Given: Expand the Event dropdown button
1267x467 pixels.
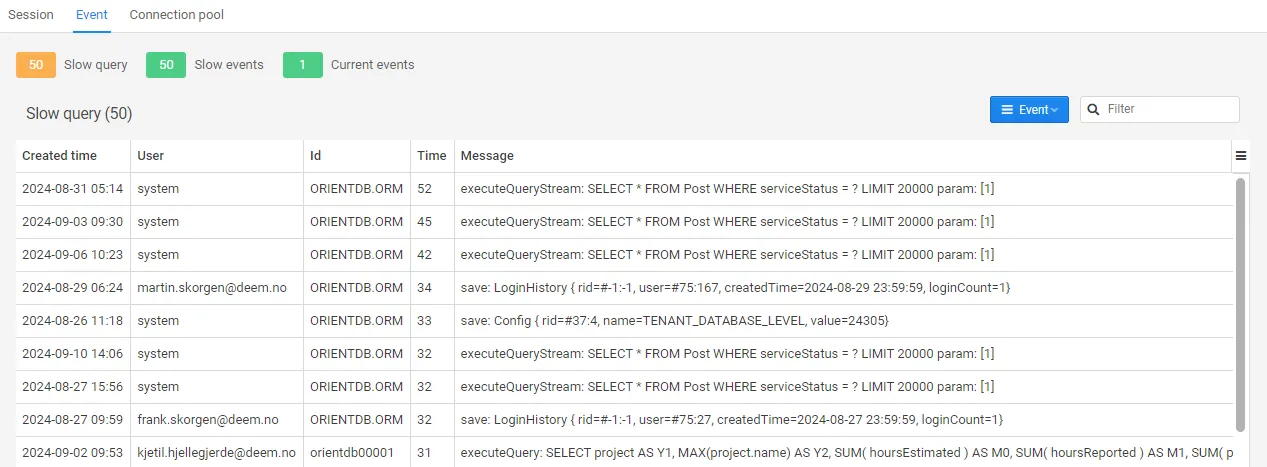Looking at the screenshot, I should 1029,110.
